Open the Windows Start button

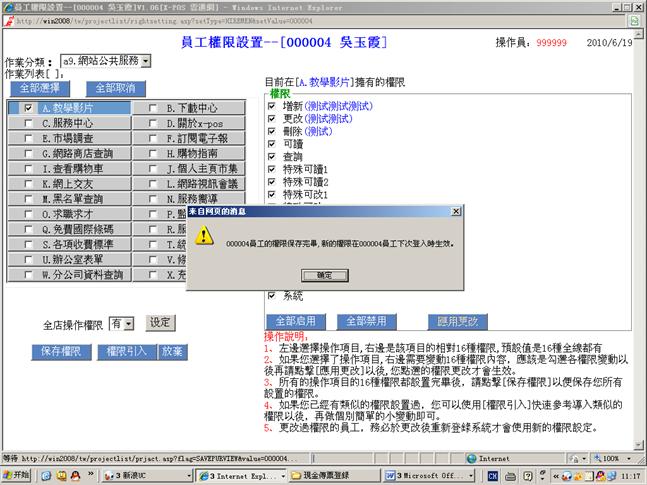pos(17,476)
